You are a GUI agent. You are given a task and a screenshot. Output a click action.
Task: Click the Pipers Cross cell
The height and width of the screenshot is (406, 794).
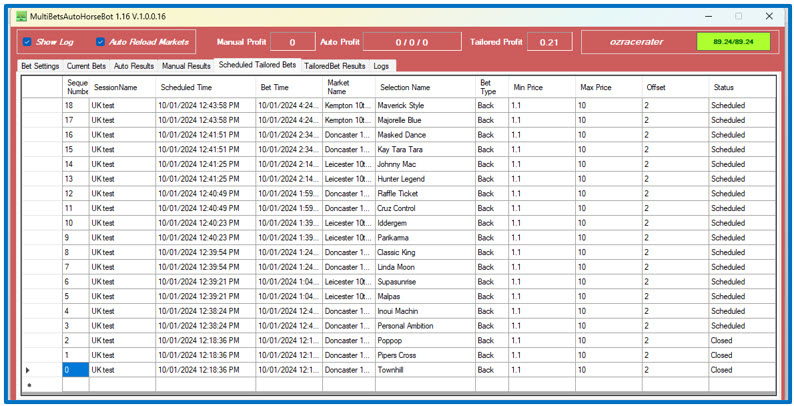point(425,355)
